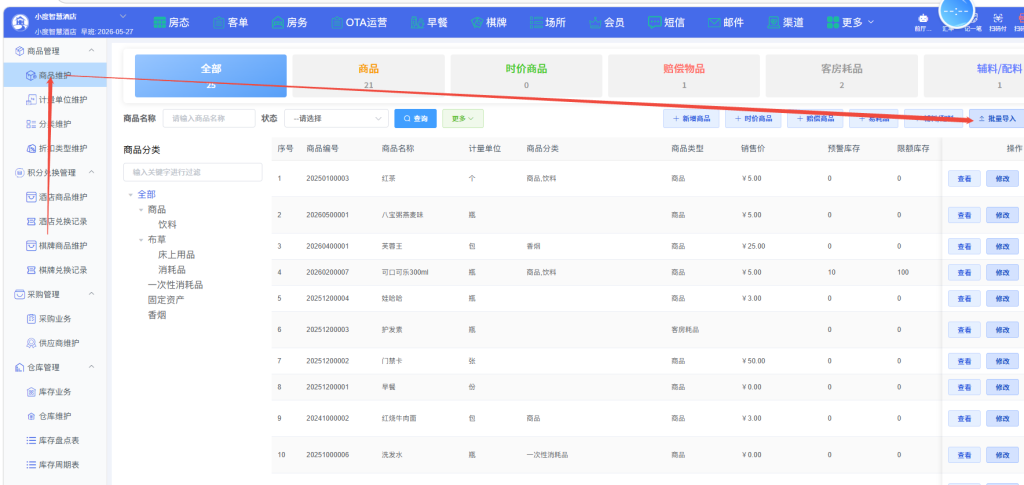Screen dimensions: 1024x485
Task: Click the 新增商品 button
Action: click(691, 118)
